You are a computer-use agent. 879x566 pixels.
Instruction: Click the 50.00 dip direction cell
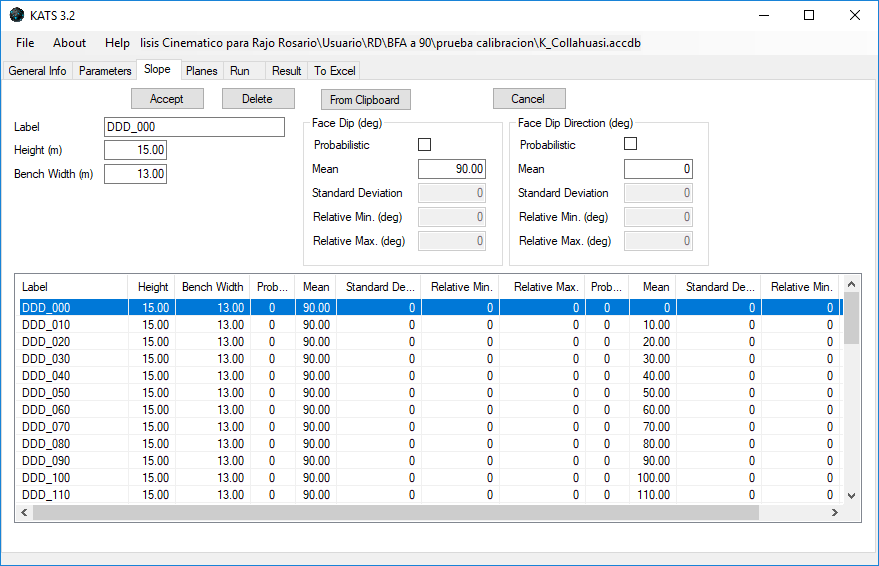(x=653, y=393)
